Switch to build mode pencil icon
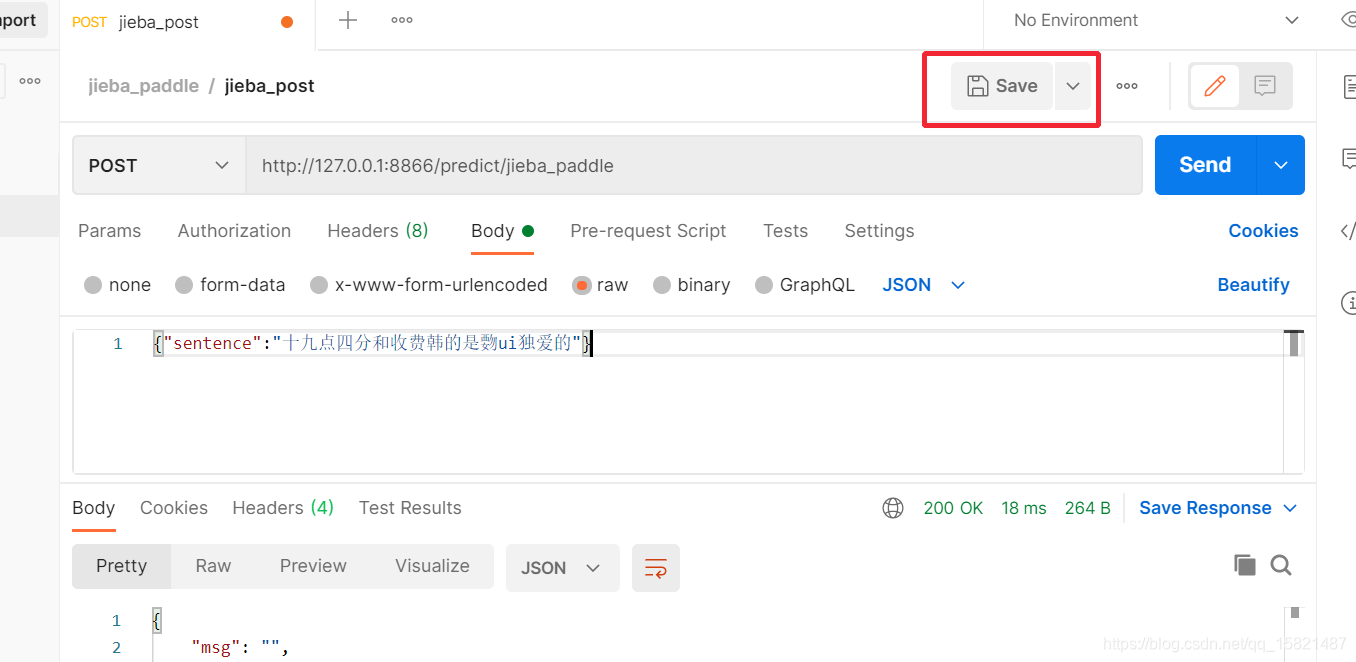This screenshot has height=662, width=1356. pyautogui.click(x=1214, y=86)
